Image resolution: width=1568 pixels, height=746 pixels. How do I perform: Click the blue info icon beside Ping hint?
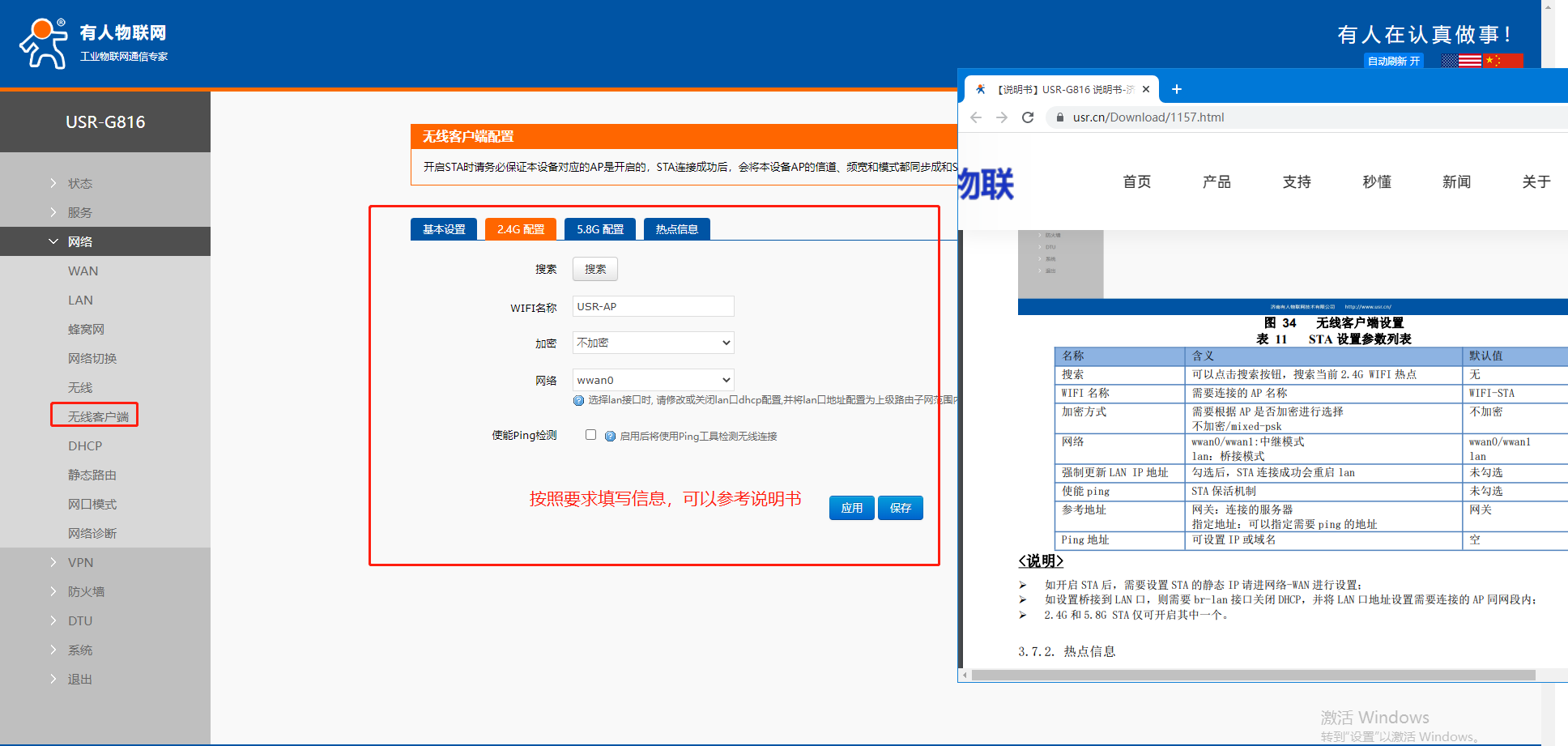[x=610, y=437]
